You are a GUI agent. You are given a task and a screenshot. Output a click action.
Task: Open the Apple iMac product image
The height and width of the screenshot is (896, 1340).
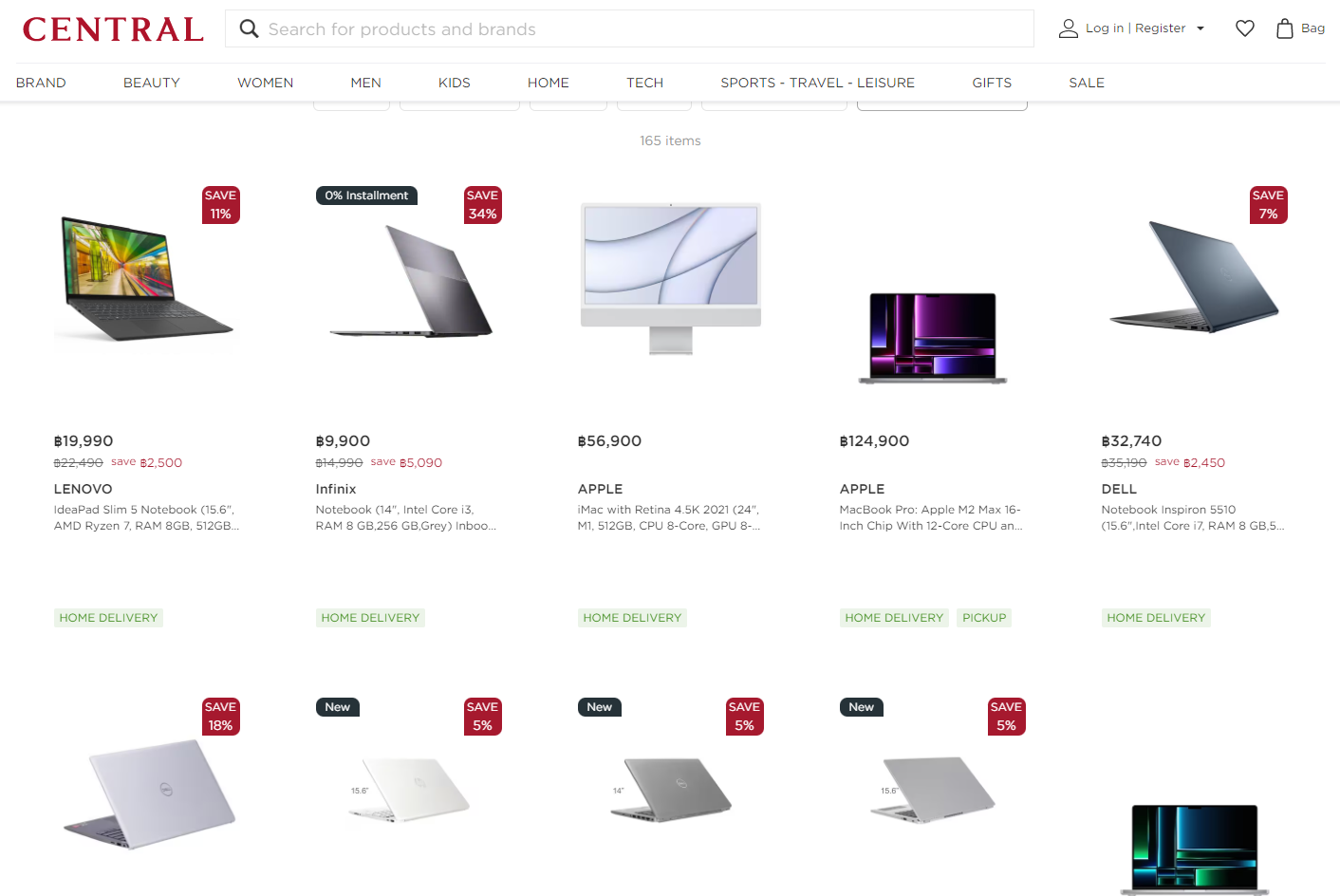670,278
